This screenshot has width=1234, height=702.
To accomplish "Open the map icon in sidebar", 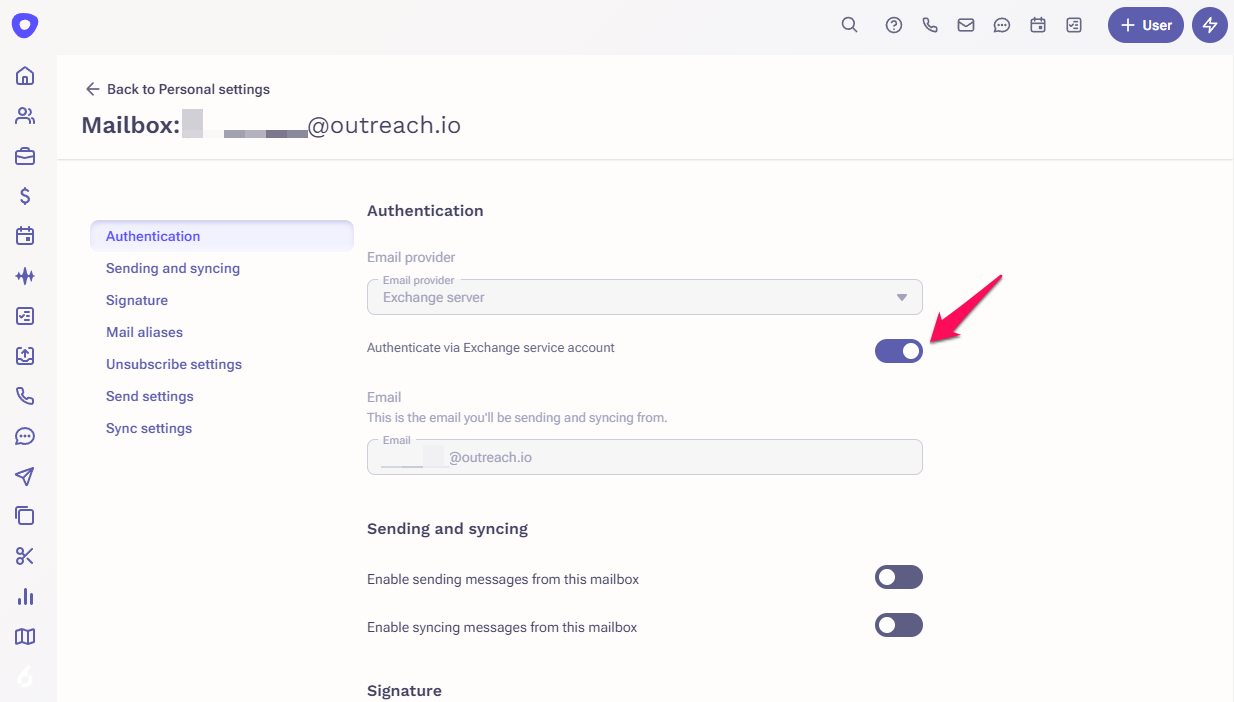I will [25, 636].
